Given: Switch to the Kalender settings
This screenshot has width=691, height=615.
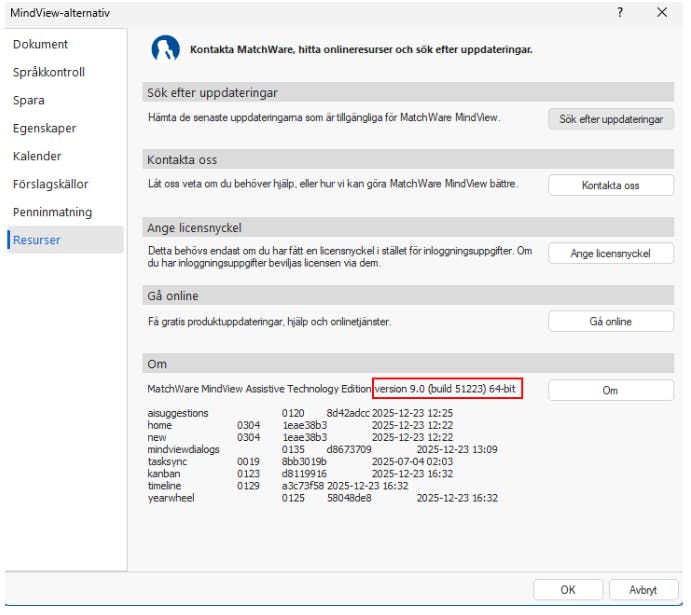Looking at the screenshot, I should click(x=37, y=156).
